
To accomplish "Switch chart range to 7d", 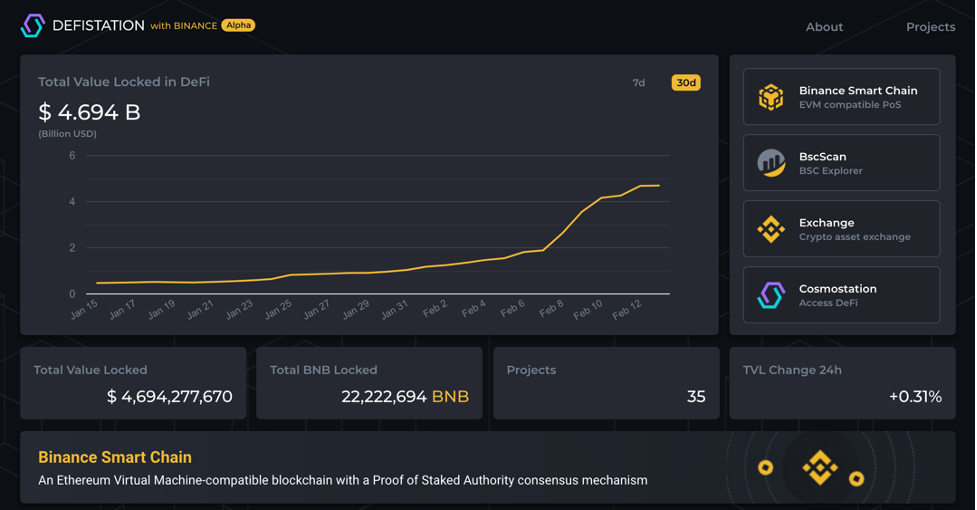I will (x=639, y=83).
